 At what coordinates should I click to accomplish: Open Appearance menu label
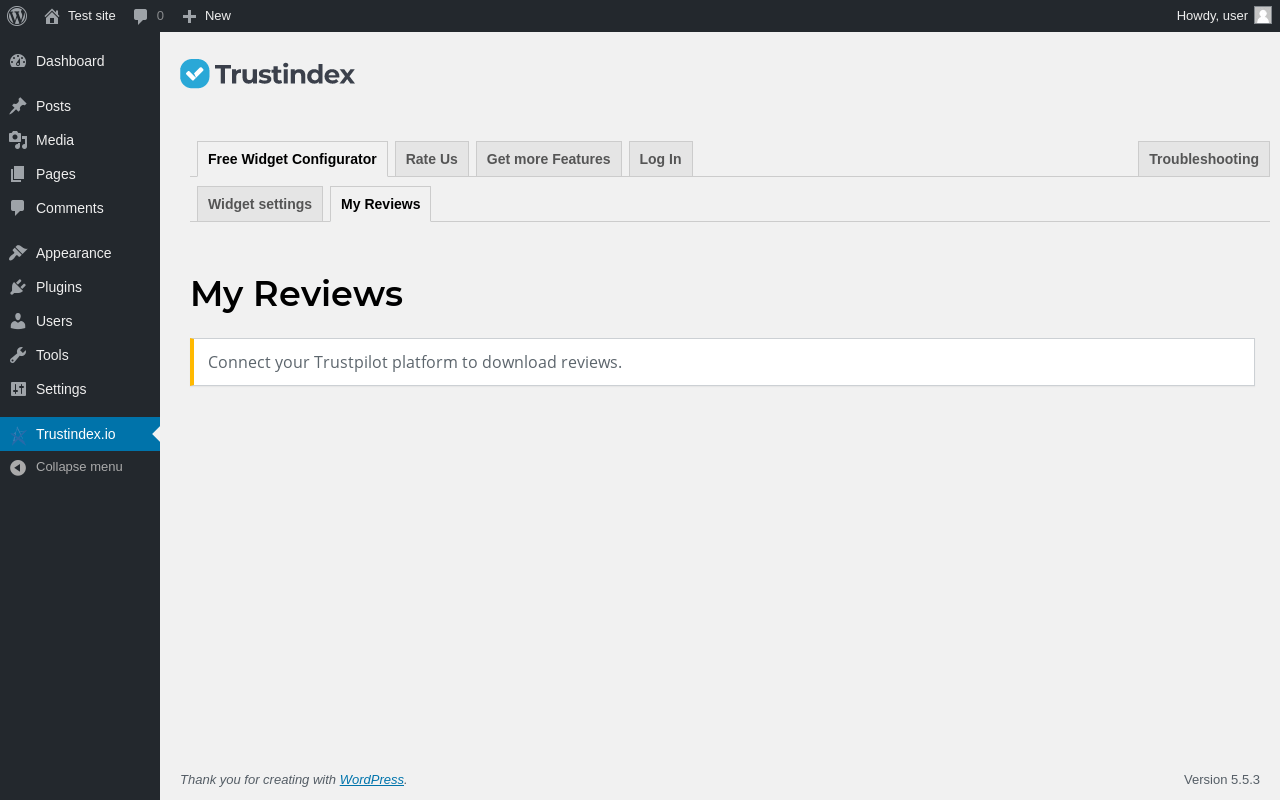click(x=74, y=253)
